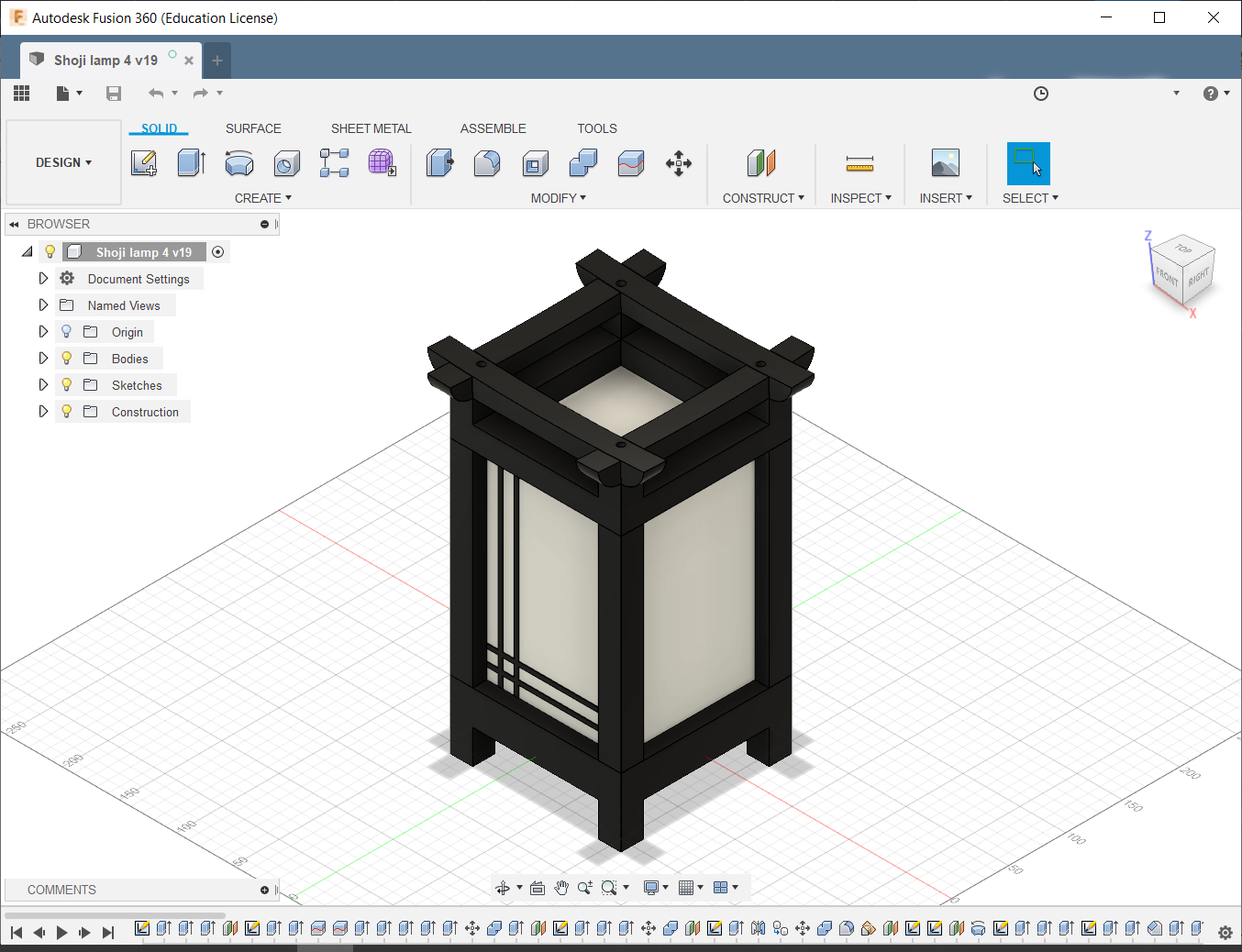Open the Rectangular Pattern tool
The height and width of the screenshot is (952, 1242).
[335, 163]
